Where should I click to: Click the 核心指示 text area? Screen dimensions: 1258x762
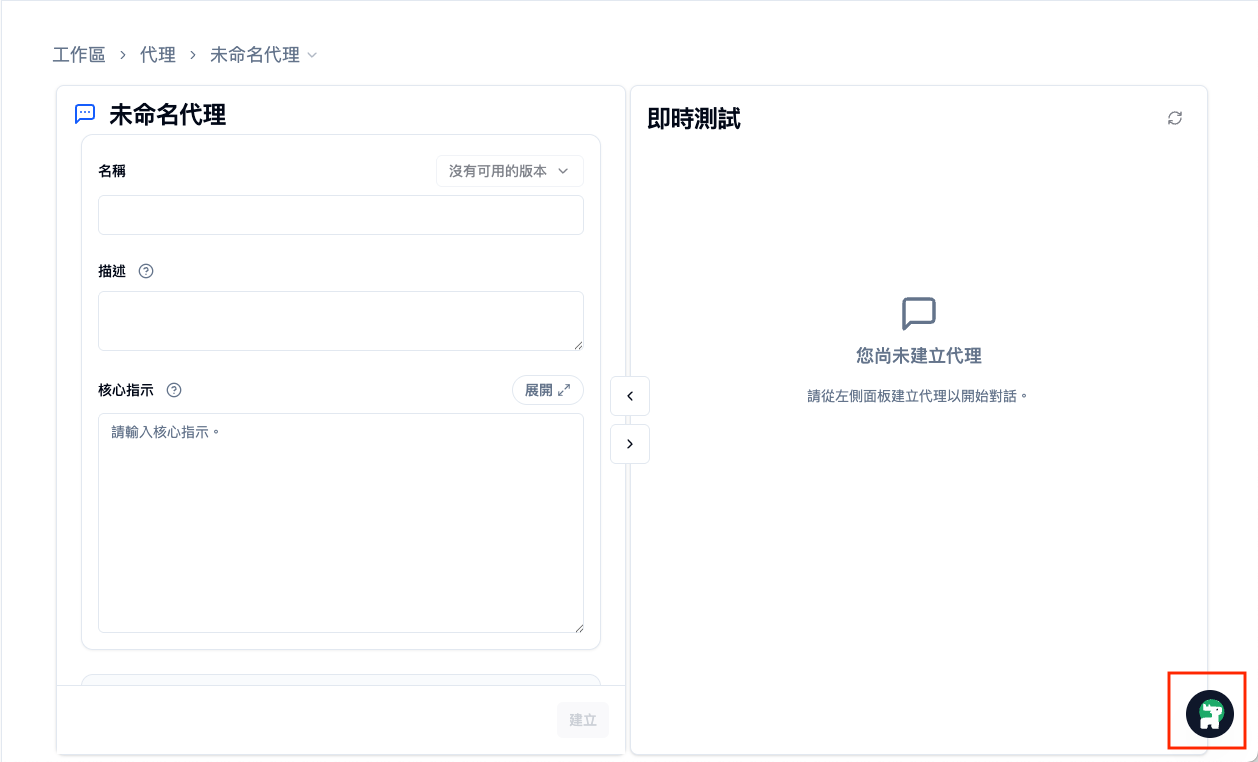[340, 522]
